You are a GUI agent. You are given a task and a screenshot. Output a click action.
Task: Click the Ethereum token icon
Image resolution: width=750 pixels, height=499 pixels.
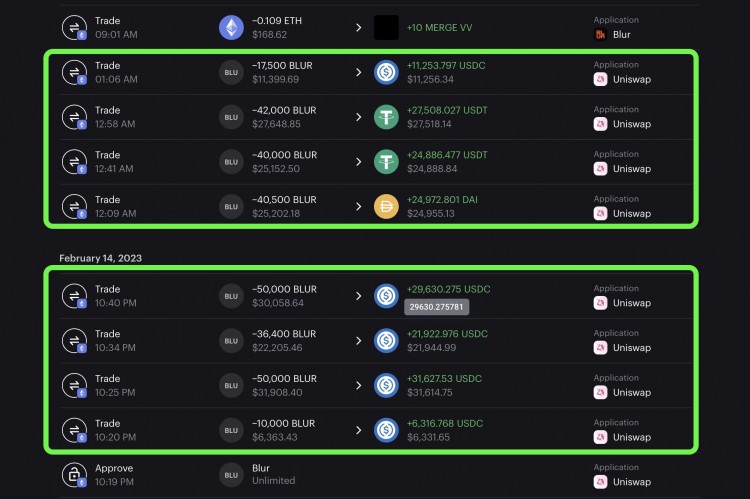coord(231,27)
